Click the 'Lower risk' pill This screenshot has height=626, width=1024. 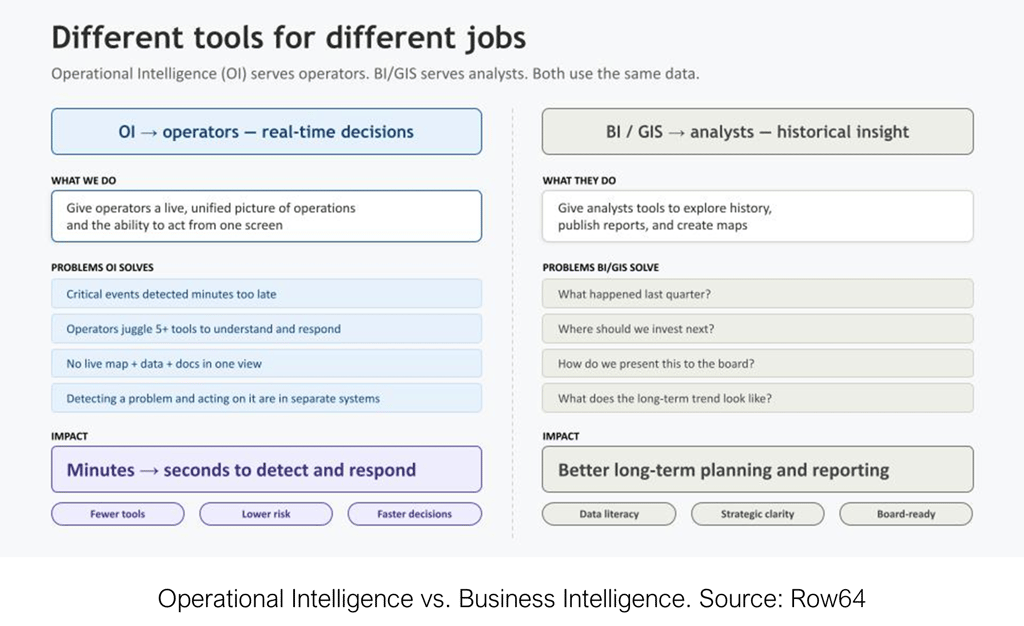(266, 514)
